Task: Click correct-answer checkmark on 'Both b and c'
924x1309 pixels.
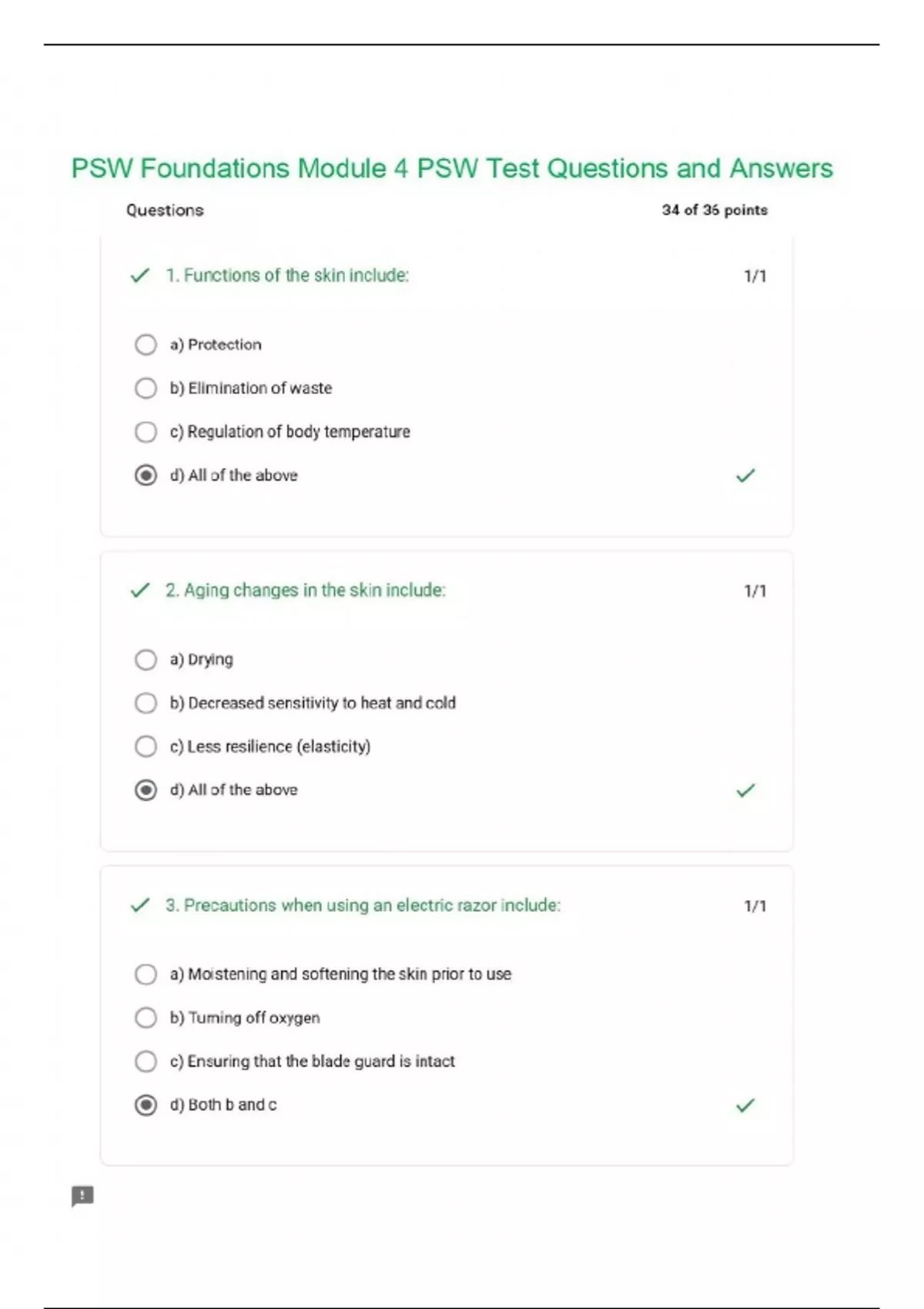Action: (745, 1106)
